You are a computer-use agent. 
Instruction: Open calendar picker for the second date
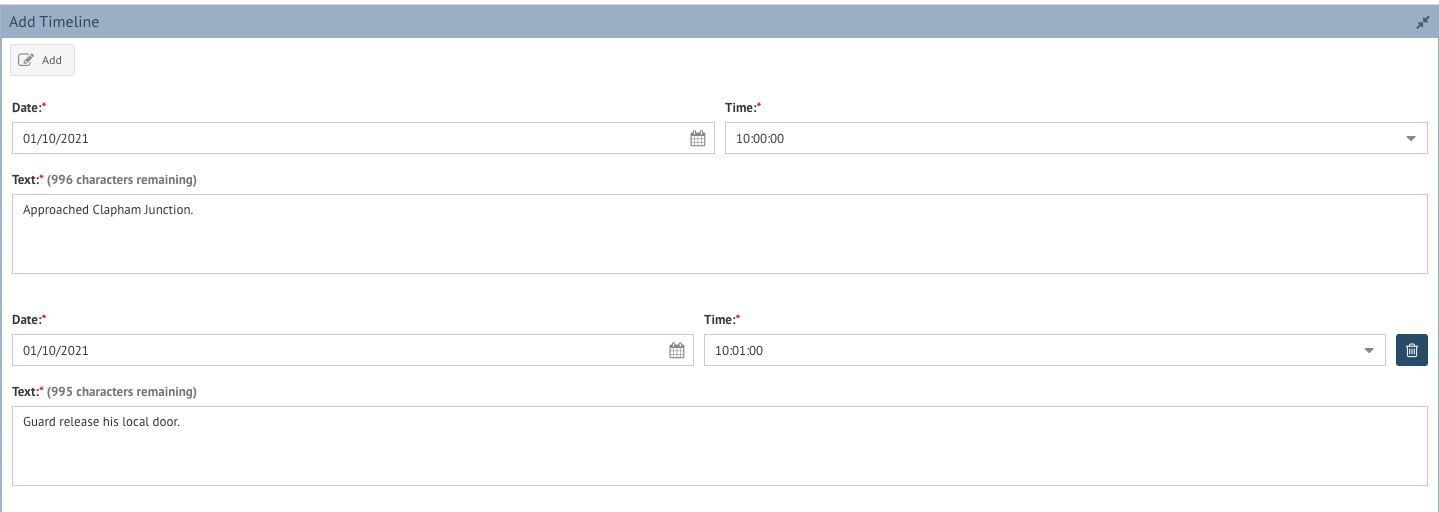pyautogui.click(x=677, y=351)
